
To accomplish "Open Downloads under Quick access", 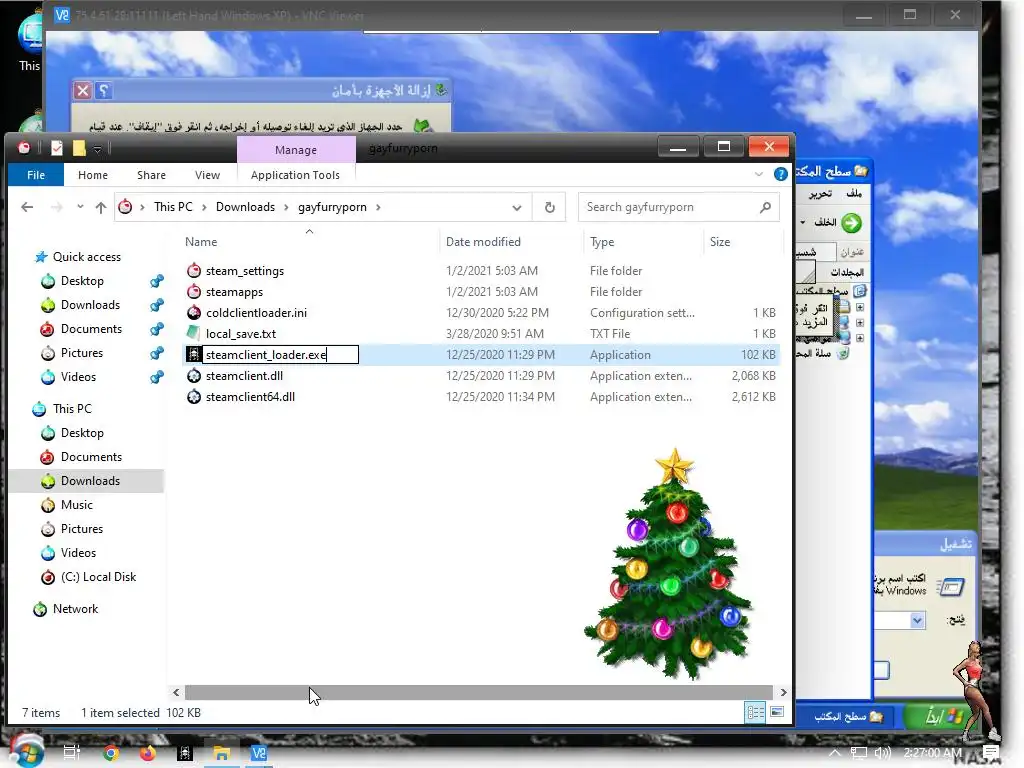I will point(90,305).
